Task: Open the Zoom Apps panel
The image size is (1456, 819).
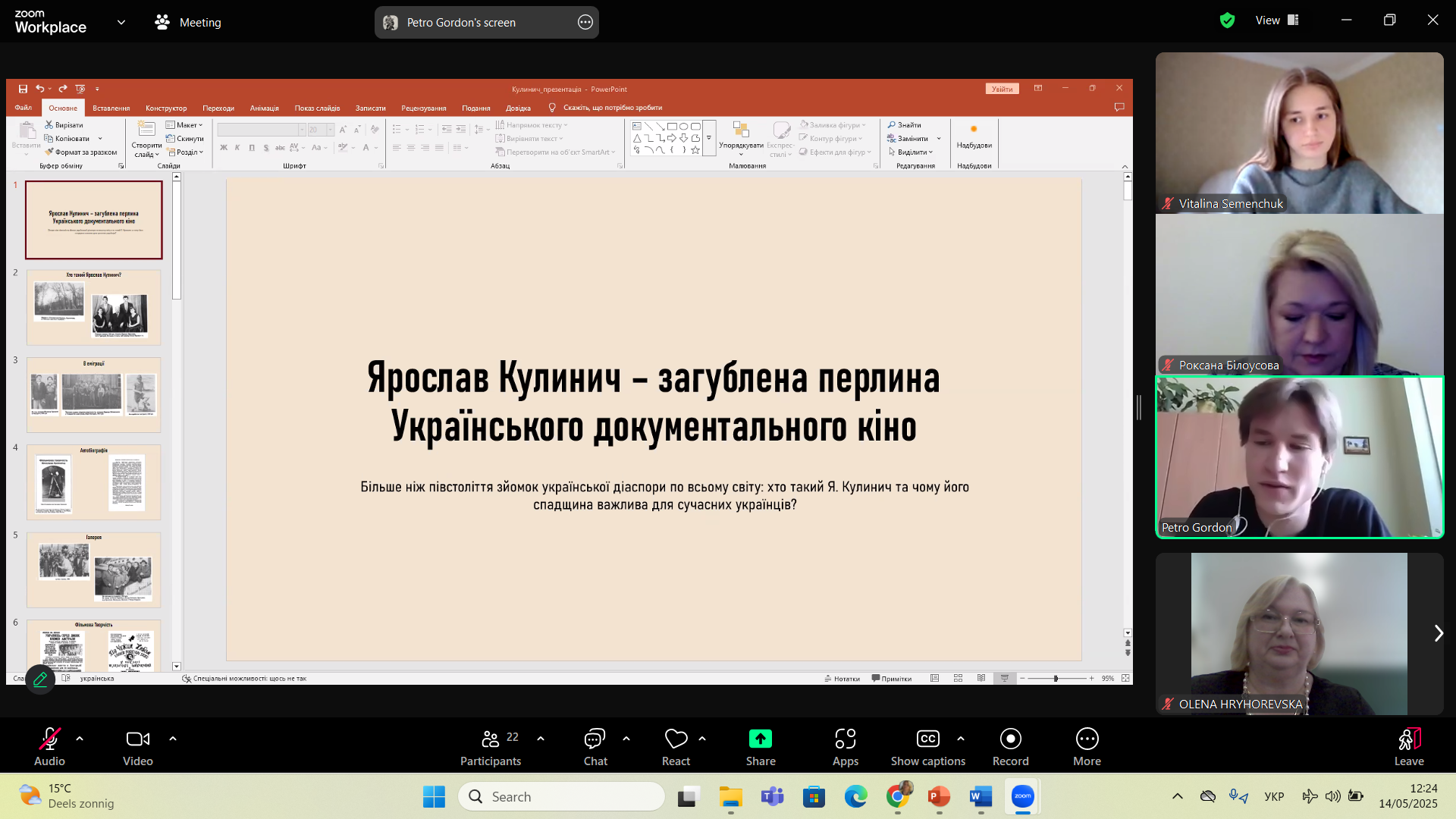Action: click(x=845, y=747)
